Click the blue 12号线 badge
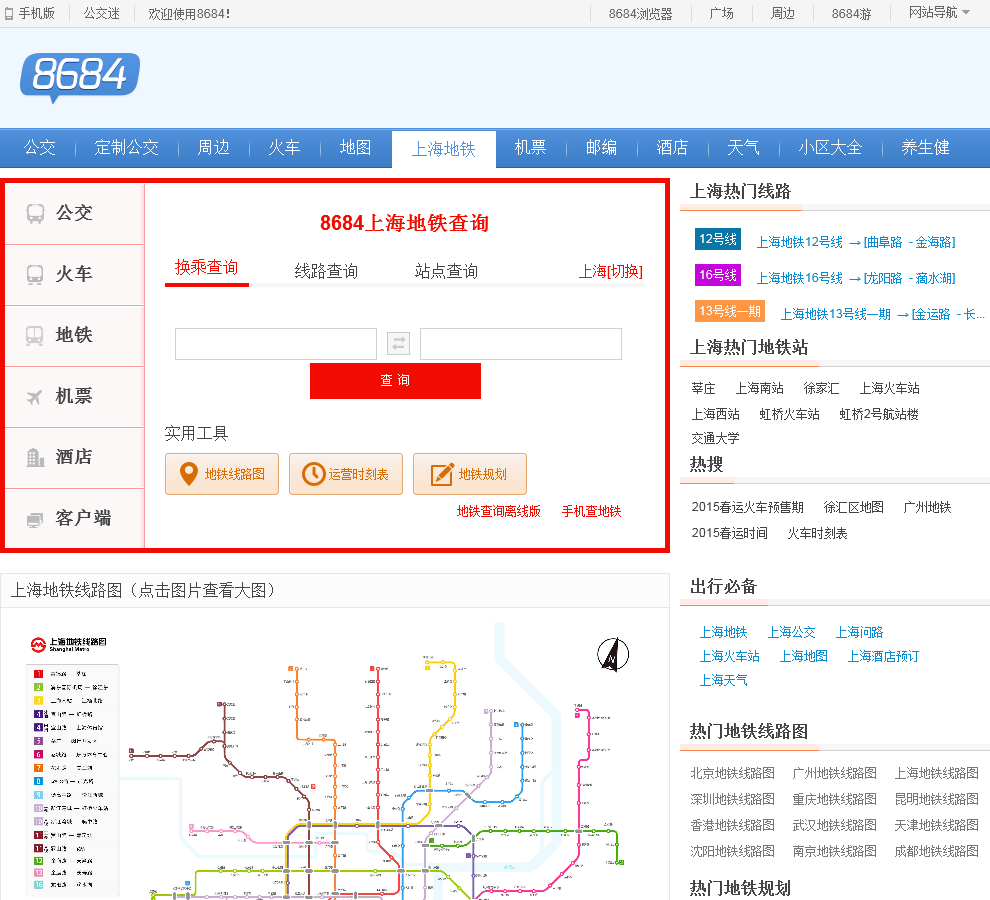This screenshot has width=990, height=900. (x=718, y=239)
